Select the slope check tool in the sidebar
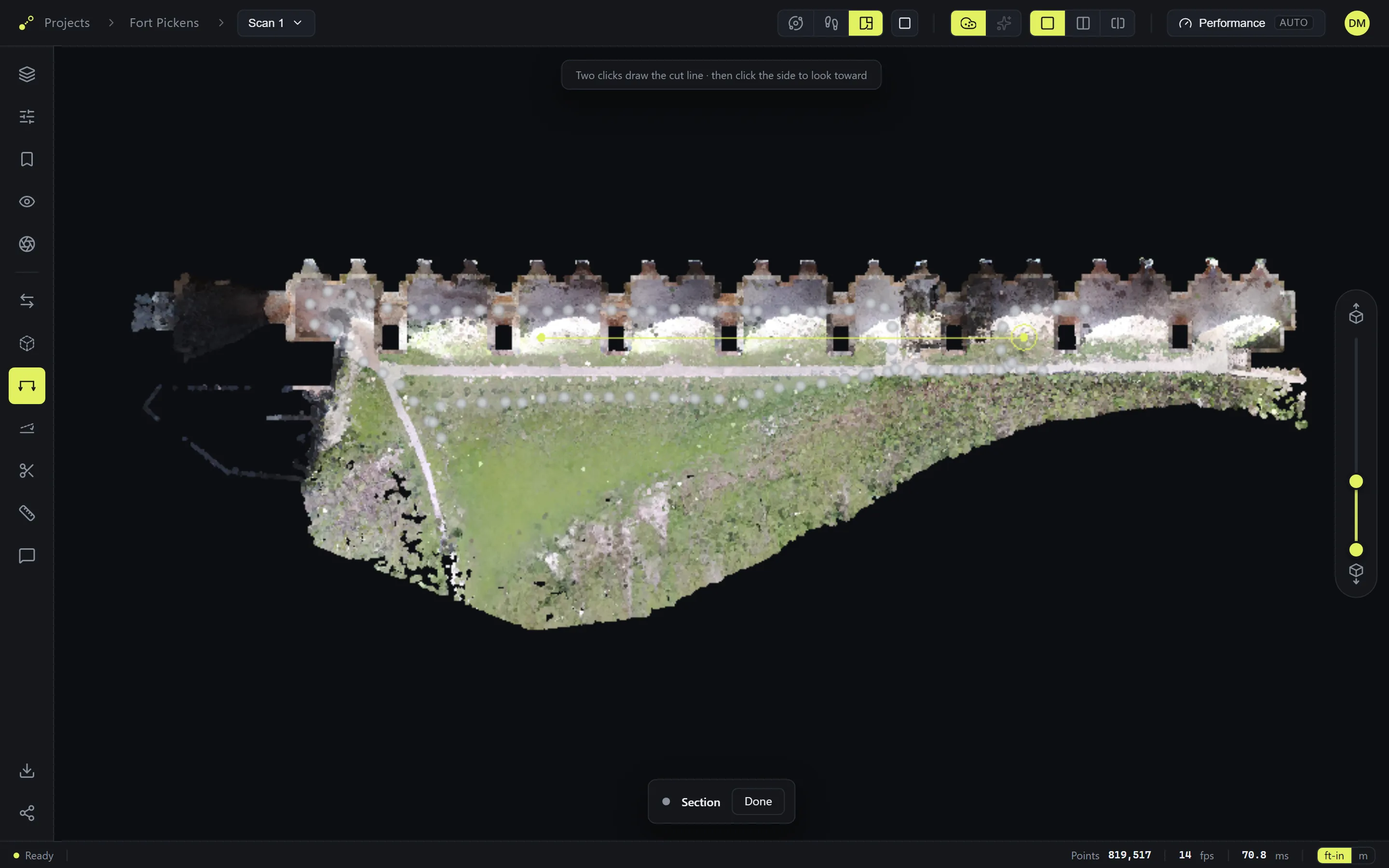Viewport: 1389px width, 868px height. (27, 428)
